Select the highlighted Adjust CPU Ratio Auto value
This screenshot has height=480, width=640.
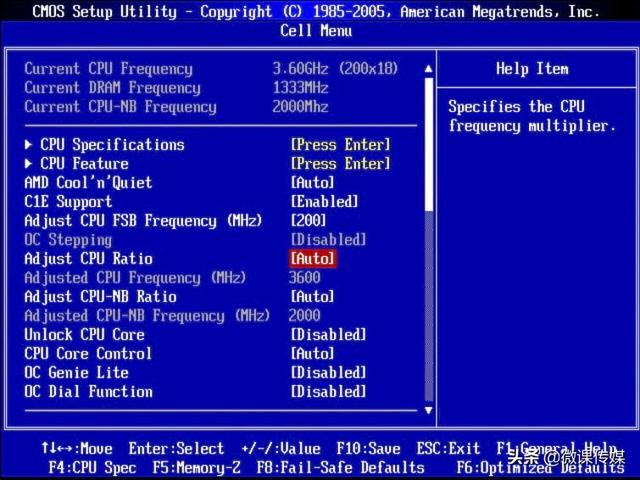312,259
